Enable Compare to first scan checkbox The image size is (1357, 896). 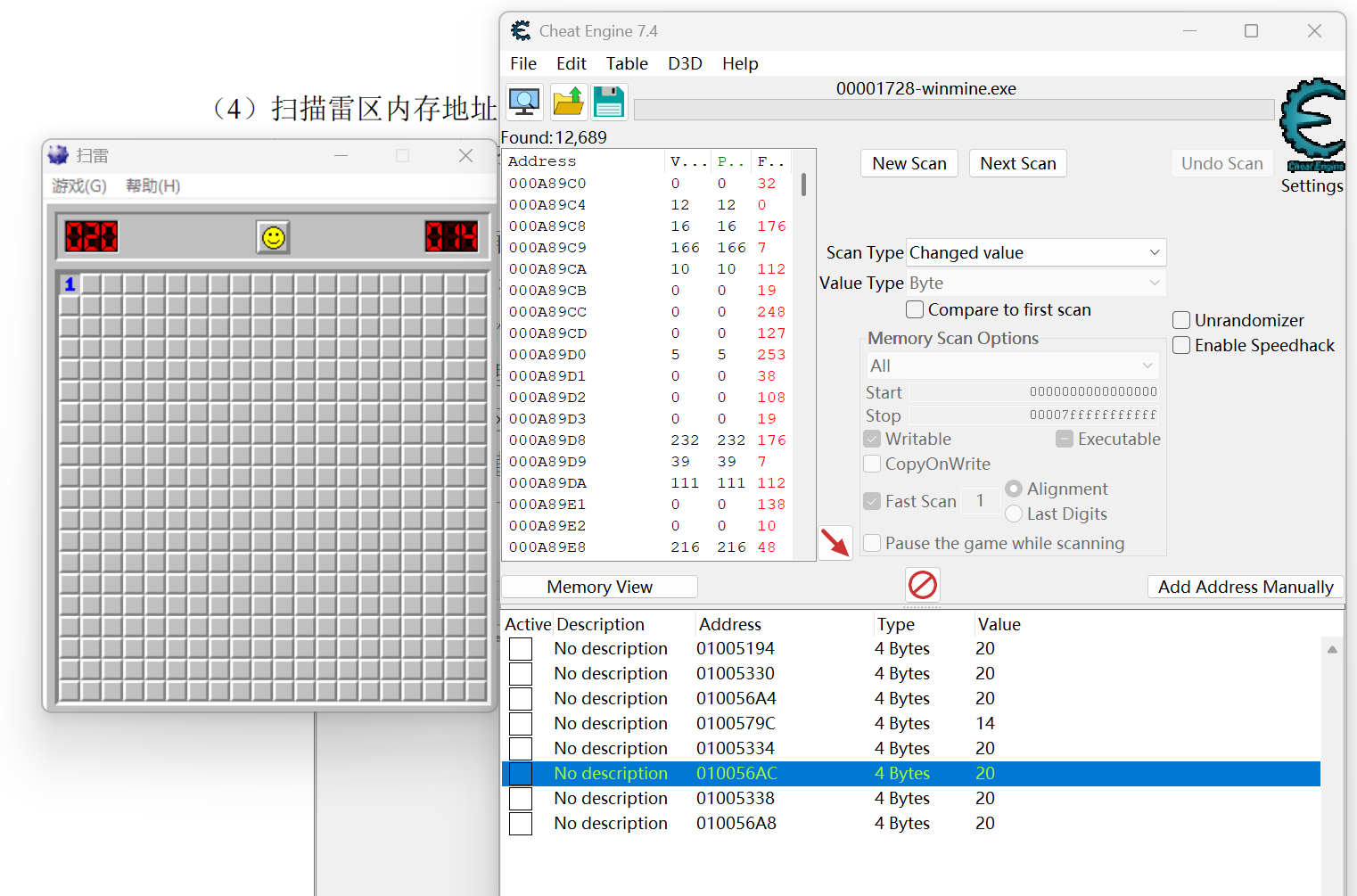point(915,309)
